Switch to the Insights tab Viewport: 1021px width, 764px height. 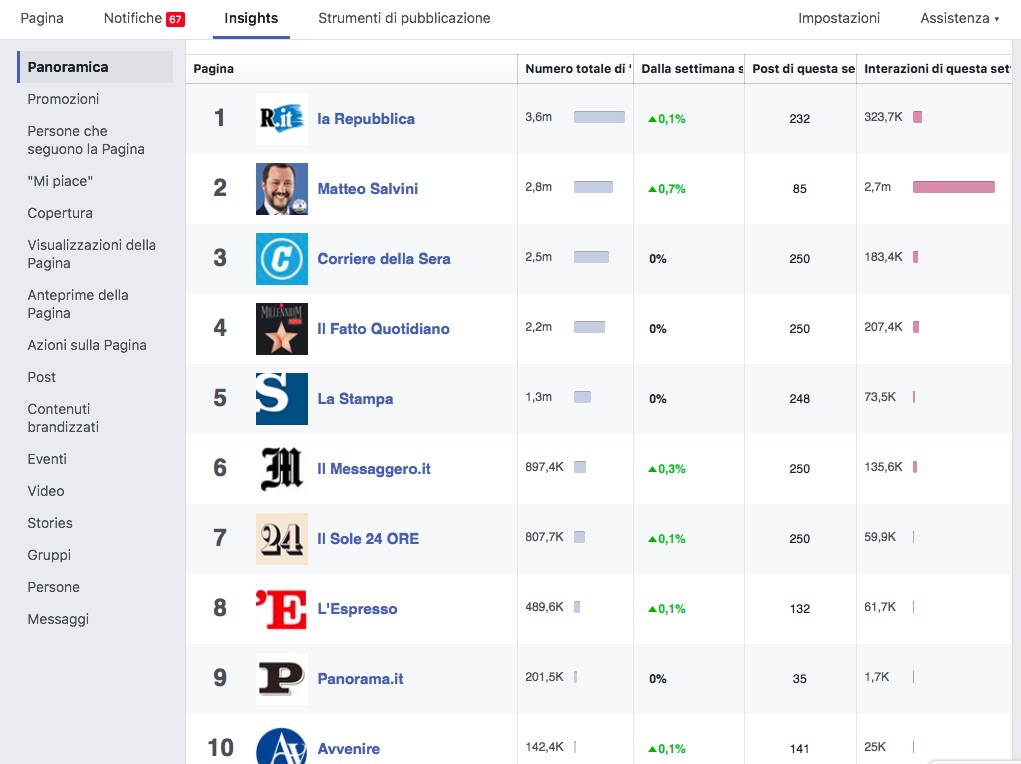pos(251,18)
